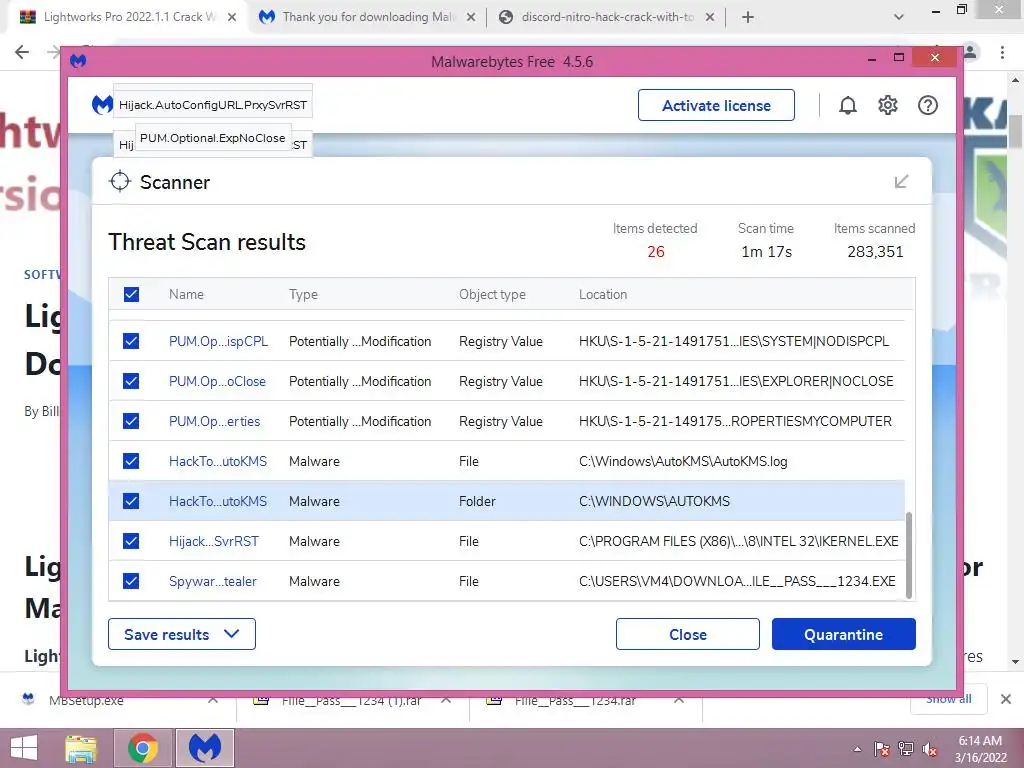Image resolution: width=1024 pixels, height=768 pixels.
Task: Click the Close button in scan results
Action: 688,634
